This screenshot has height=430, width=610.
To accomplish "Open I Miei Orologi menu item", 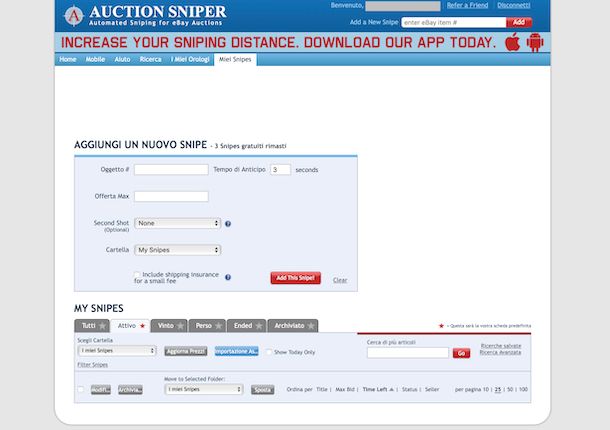I will [190, 59].
